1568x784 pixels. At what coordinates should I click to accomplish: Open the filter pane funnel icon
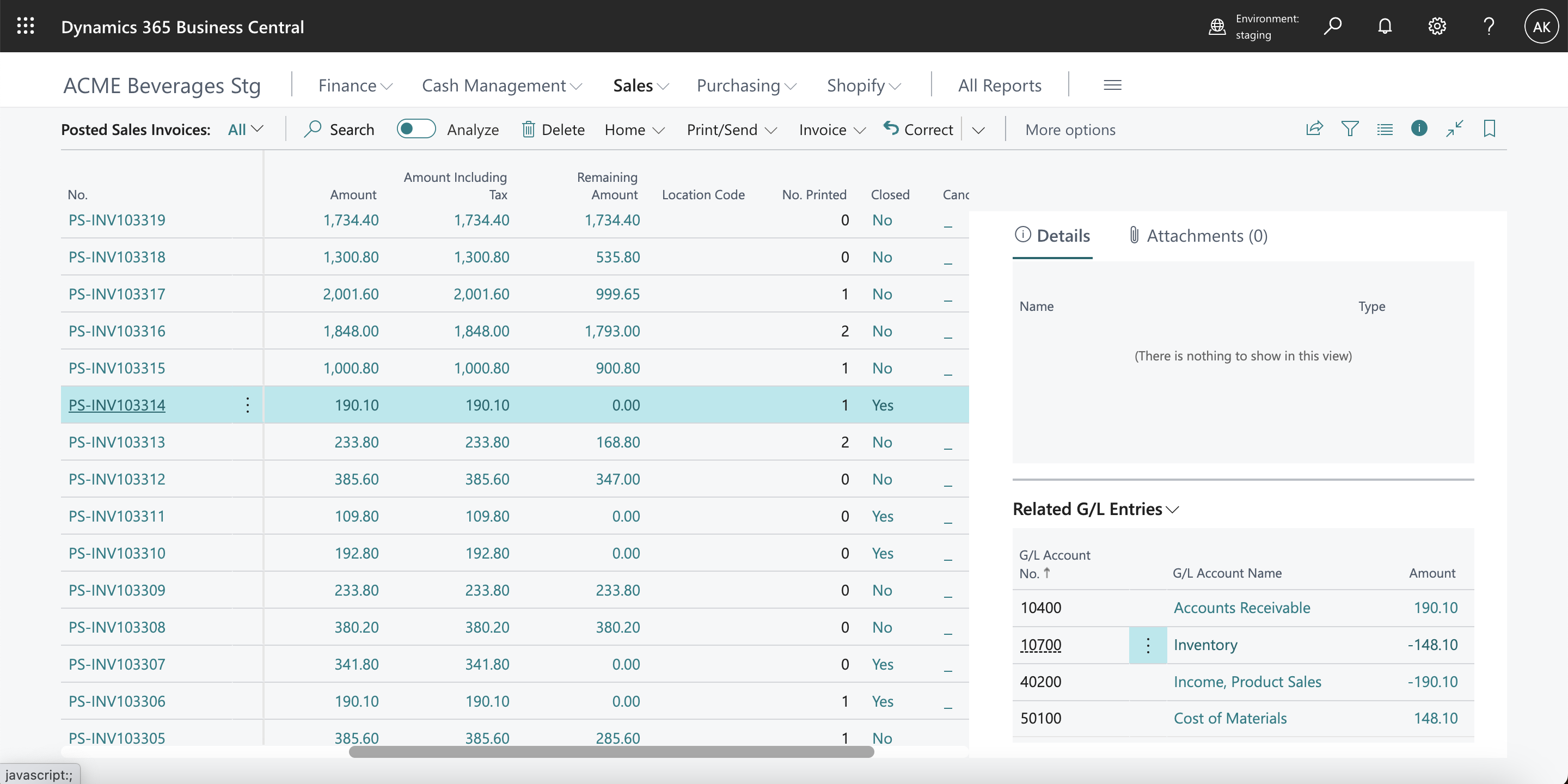click(x=1350, y=128)
